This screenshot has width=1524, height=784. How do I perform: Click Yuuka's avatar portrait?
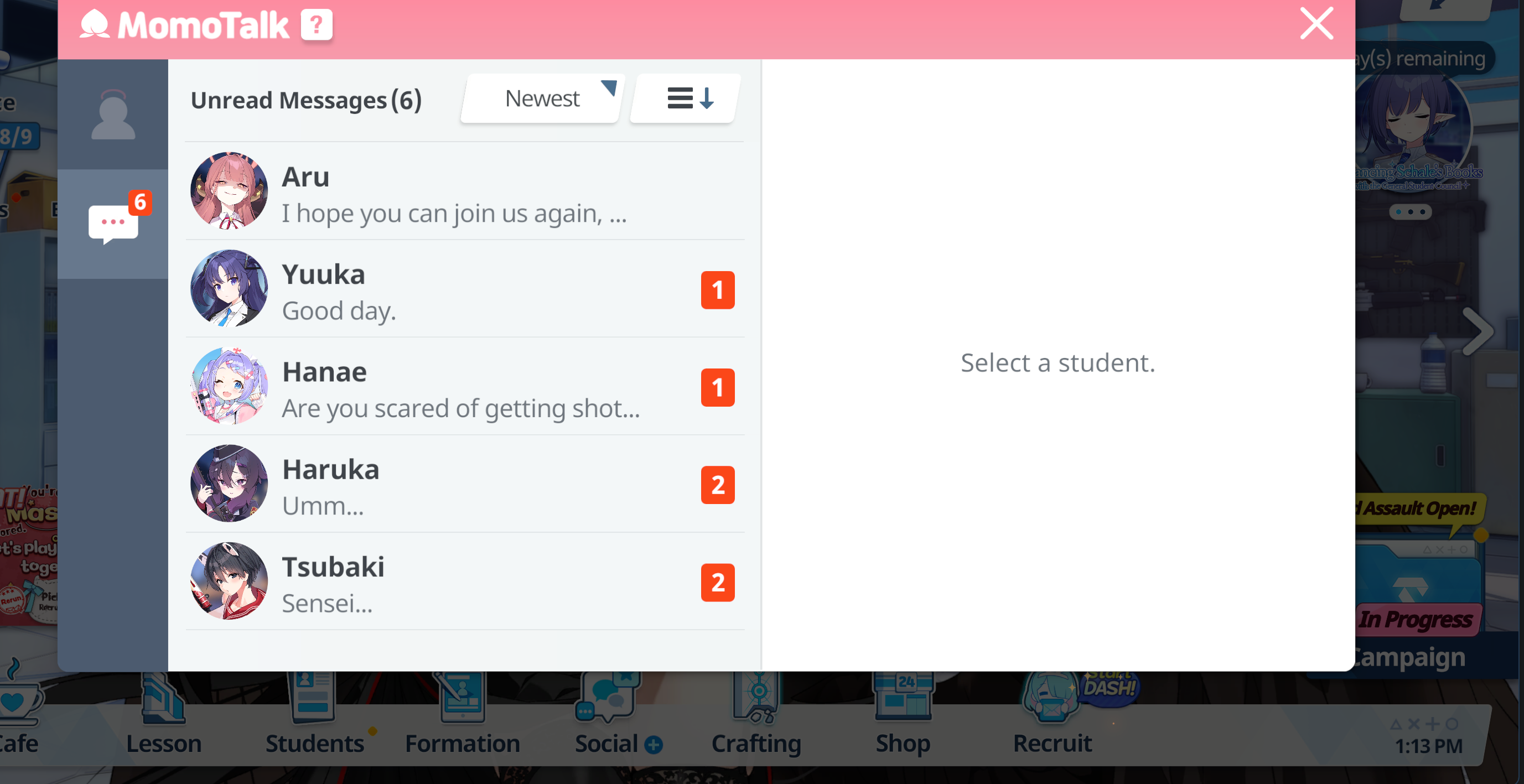point(229,289)
